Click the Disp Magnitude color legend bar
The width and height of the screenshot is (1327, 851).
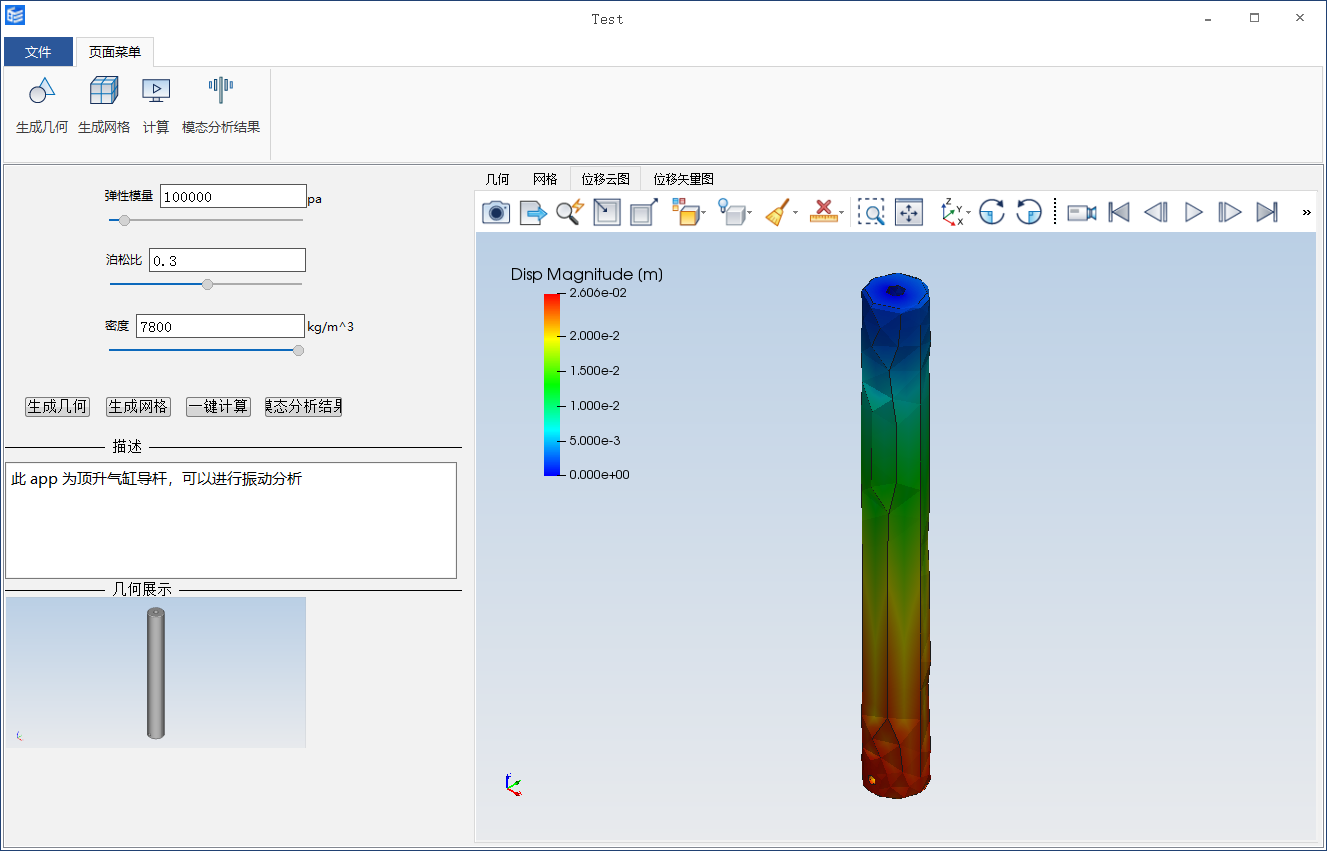coord(553,384)
